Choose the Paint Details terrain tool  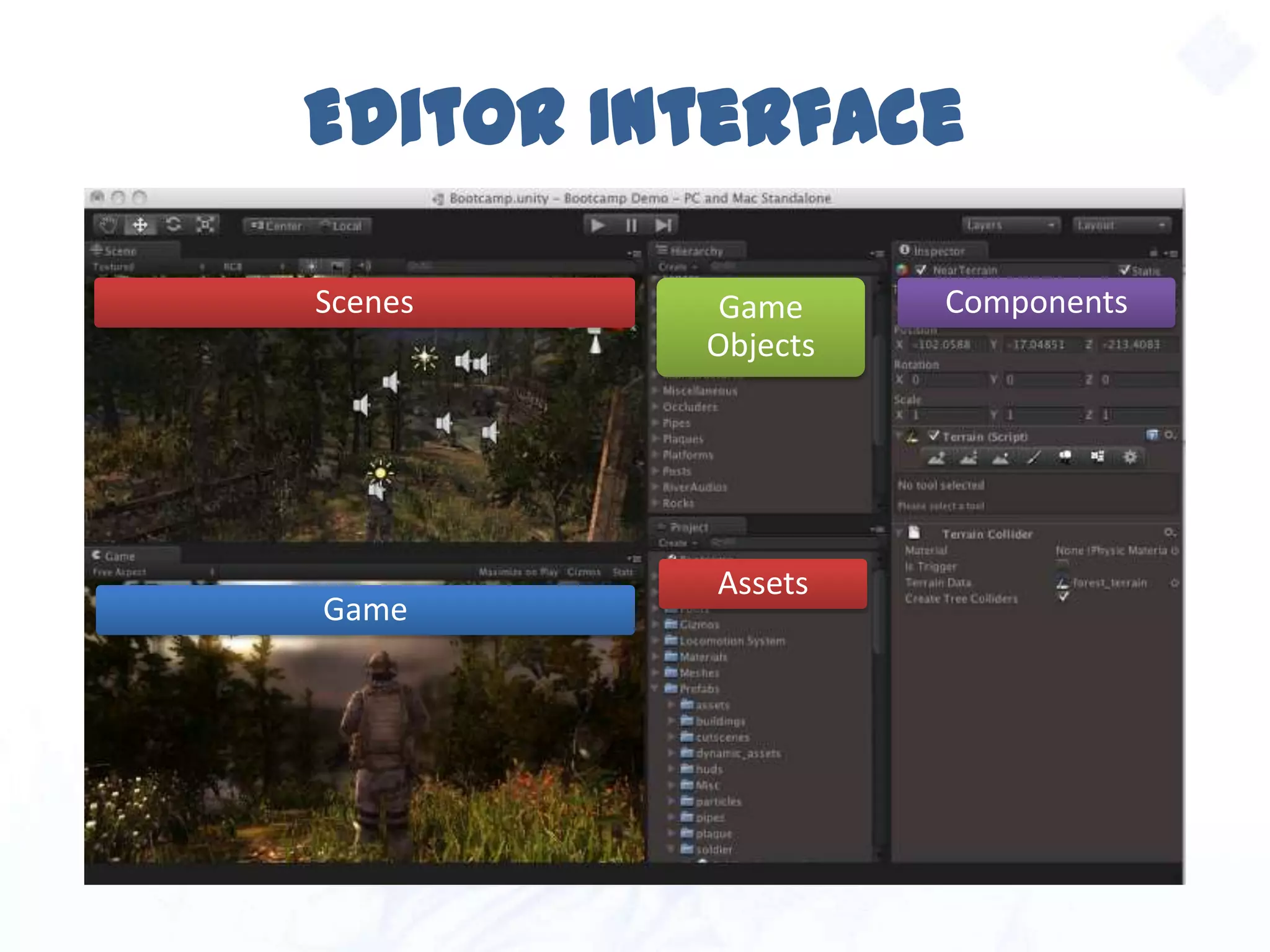pos(1098,457)
